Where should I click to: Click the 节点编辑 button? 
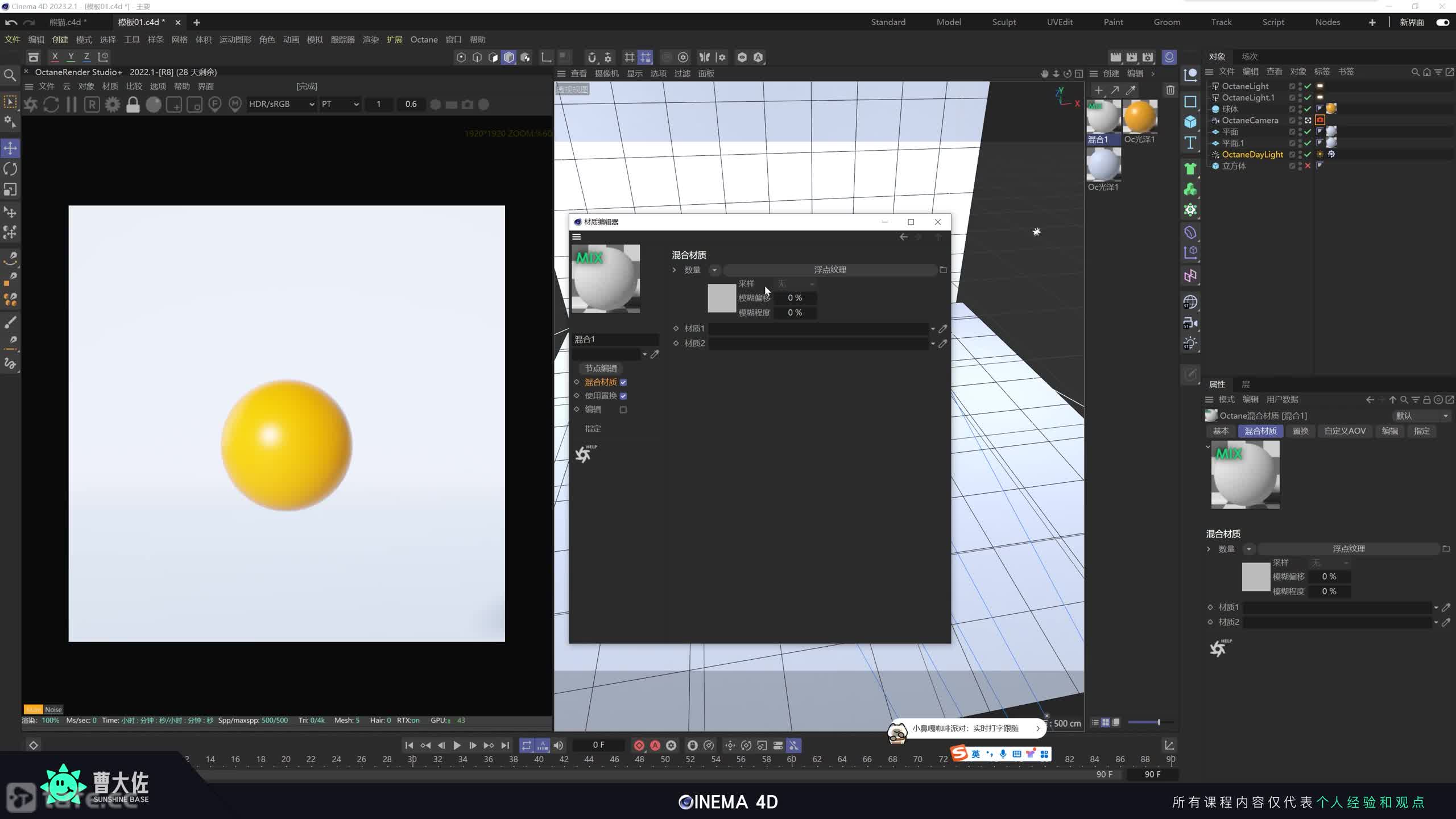pos(601,368)
